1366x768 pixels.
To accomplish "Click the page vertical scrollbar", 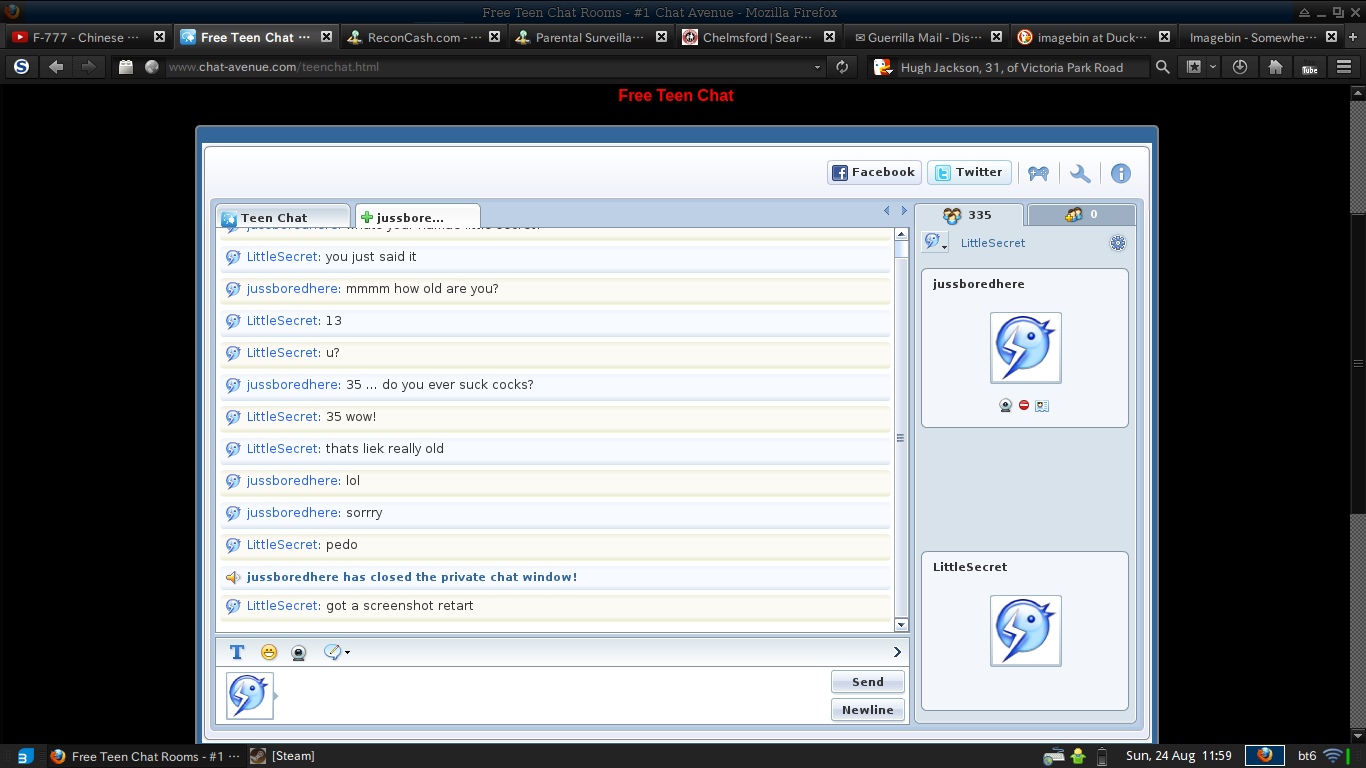I will point(1357,364).
